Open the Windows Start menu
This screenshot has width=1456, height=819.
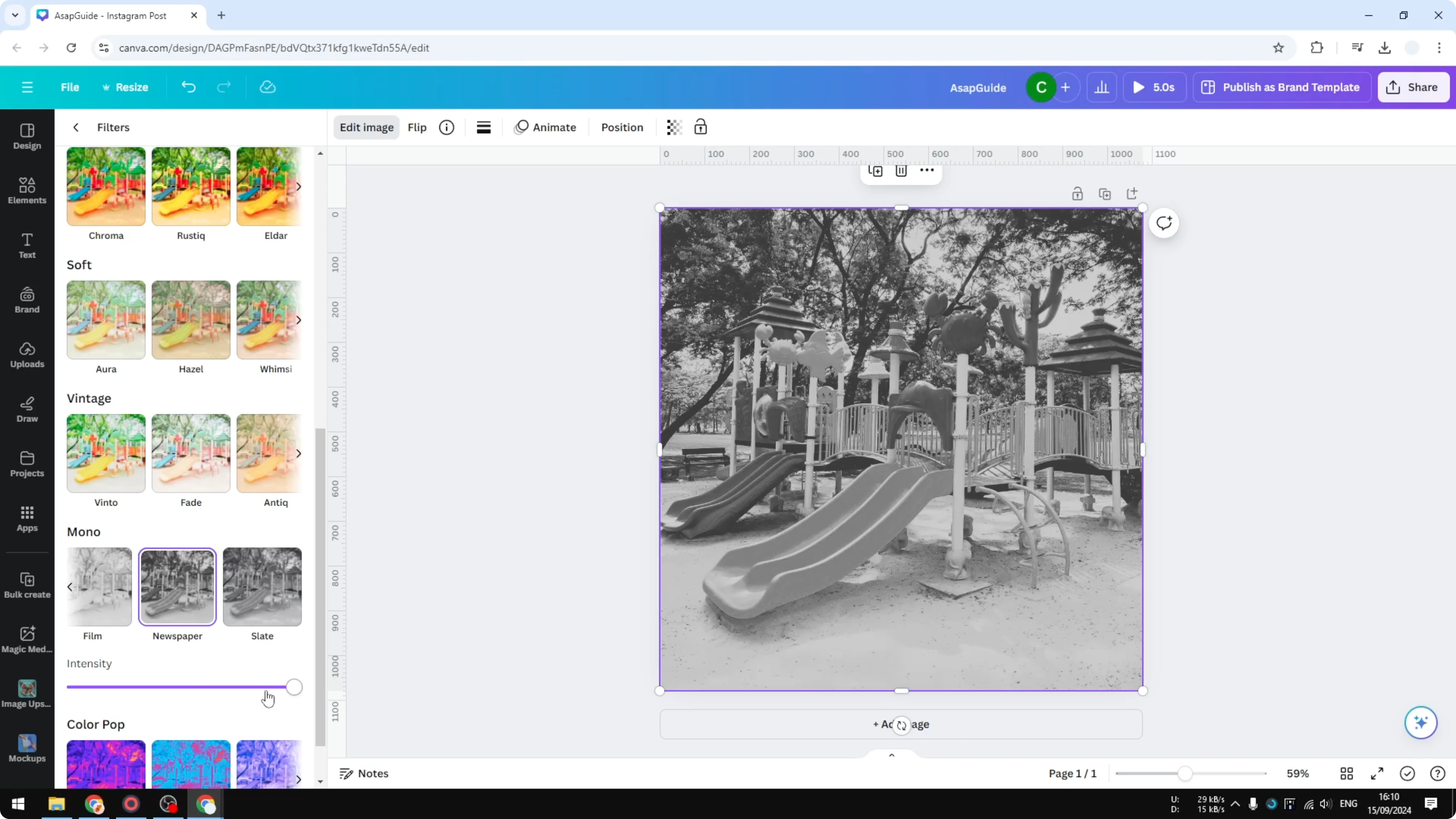point(18,804)
